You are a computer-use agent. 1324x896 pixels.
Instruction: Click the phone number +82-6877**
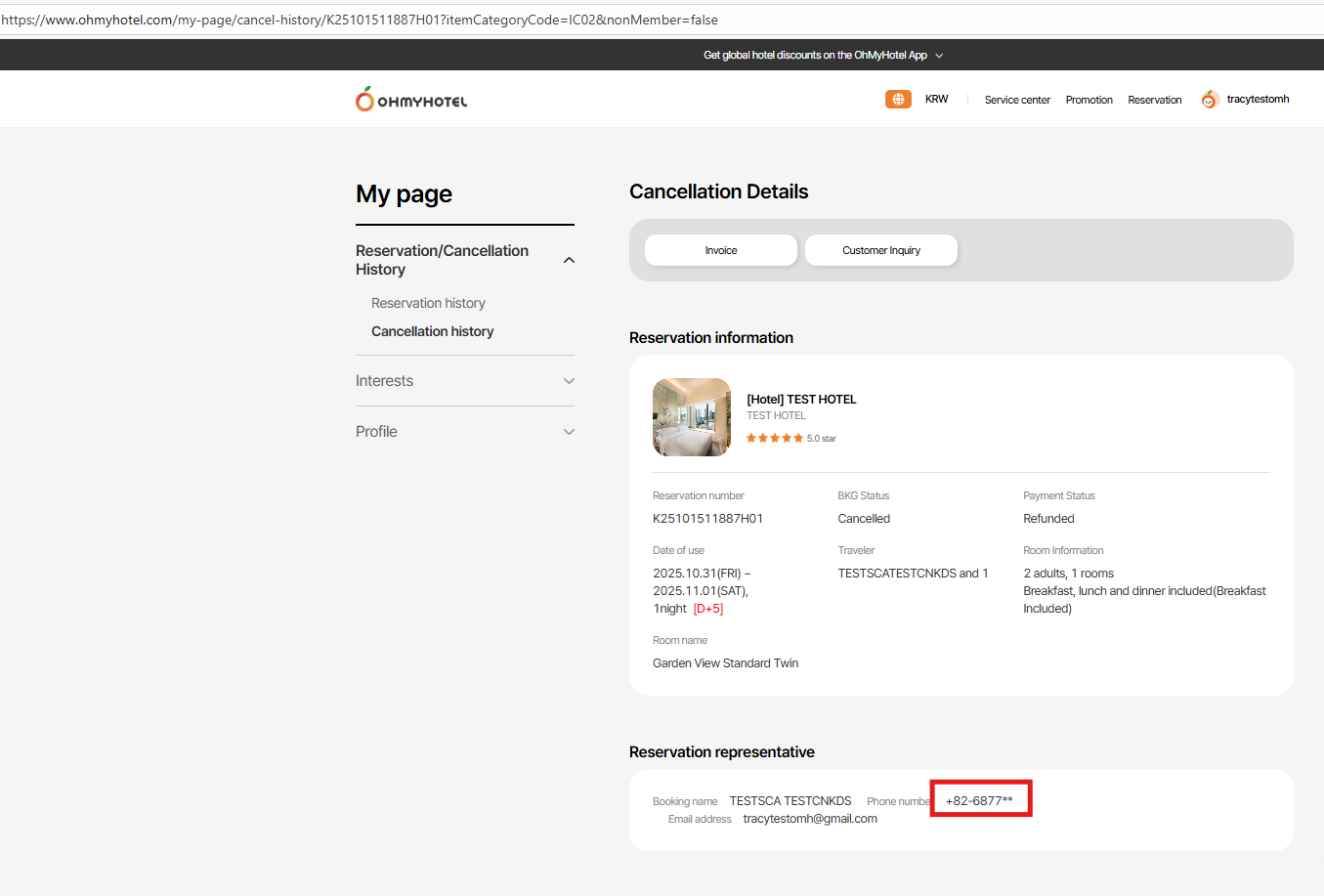tap(979, 801)
